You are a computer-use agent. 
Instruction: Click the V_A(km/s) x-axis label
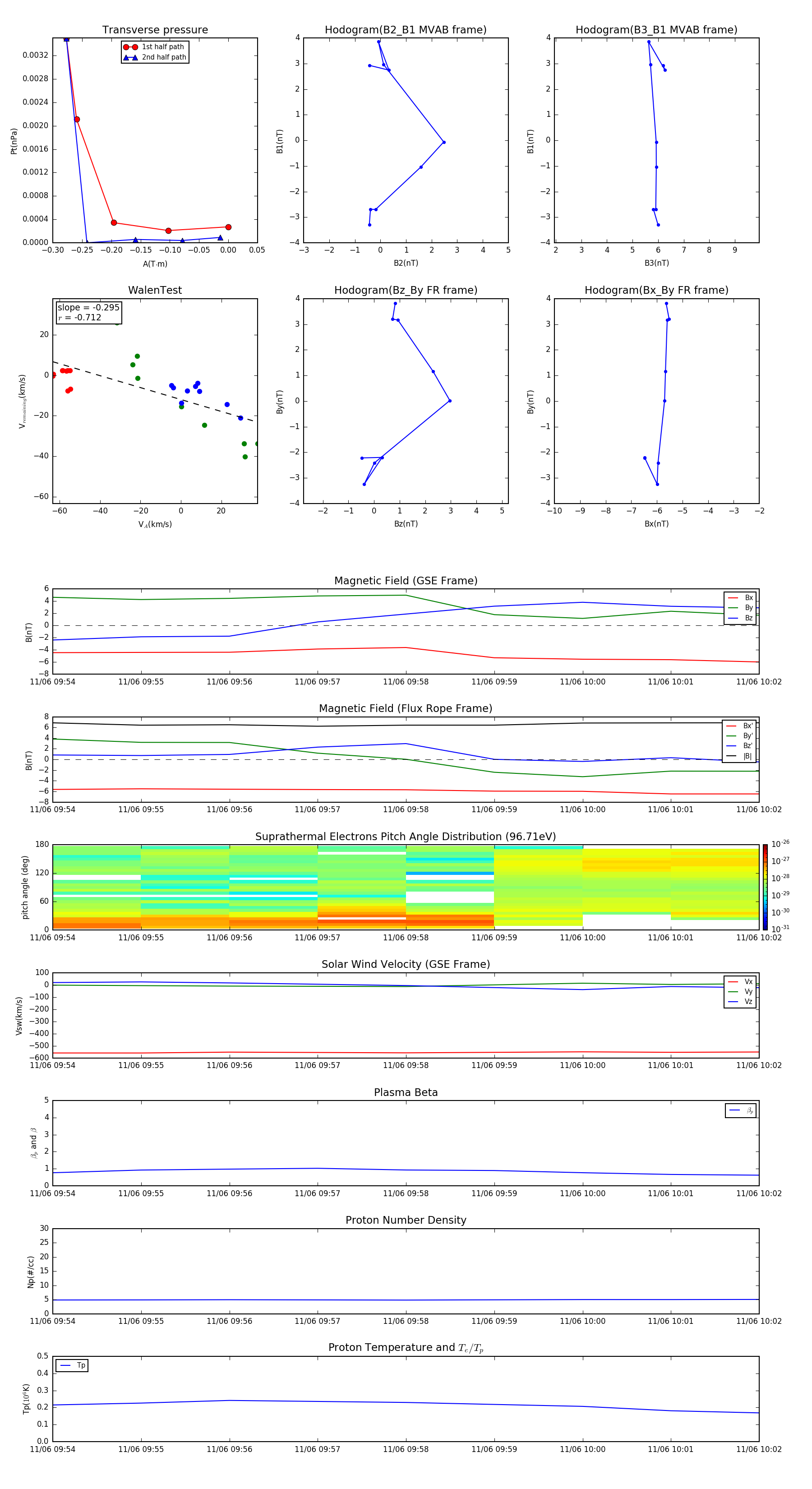155,524
